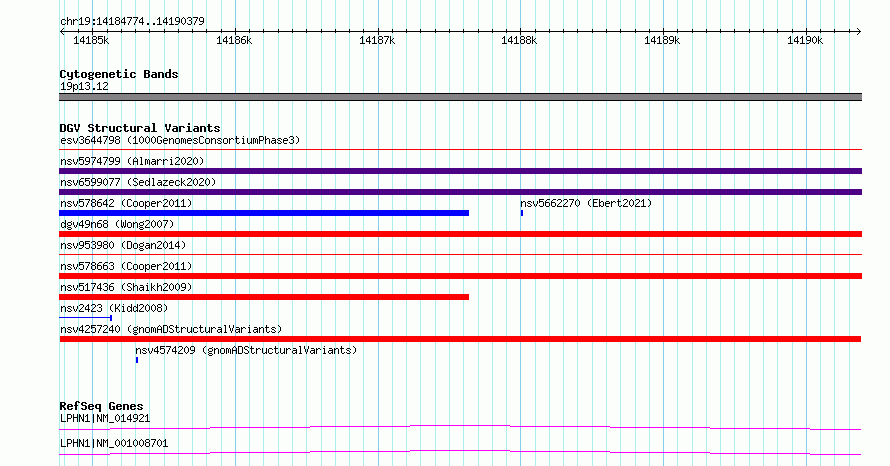Click the Cytogenetic Bands track title

pos(119,74)
